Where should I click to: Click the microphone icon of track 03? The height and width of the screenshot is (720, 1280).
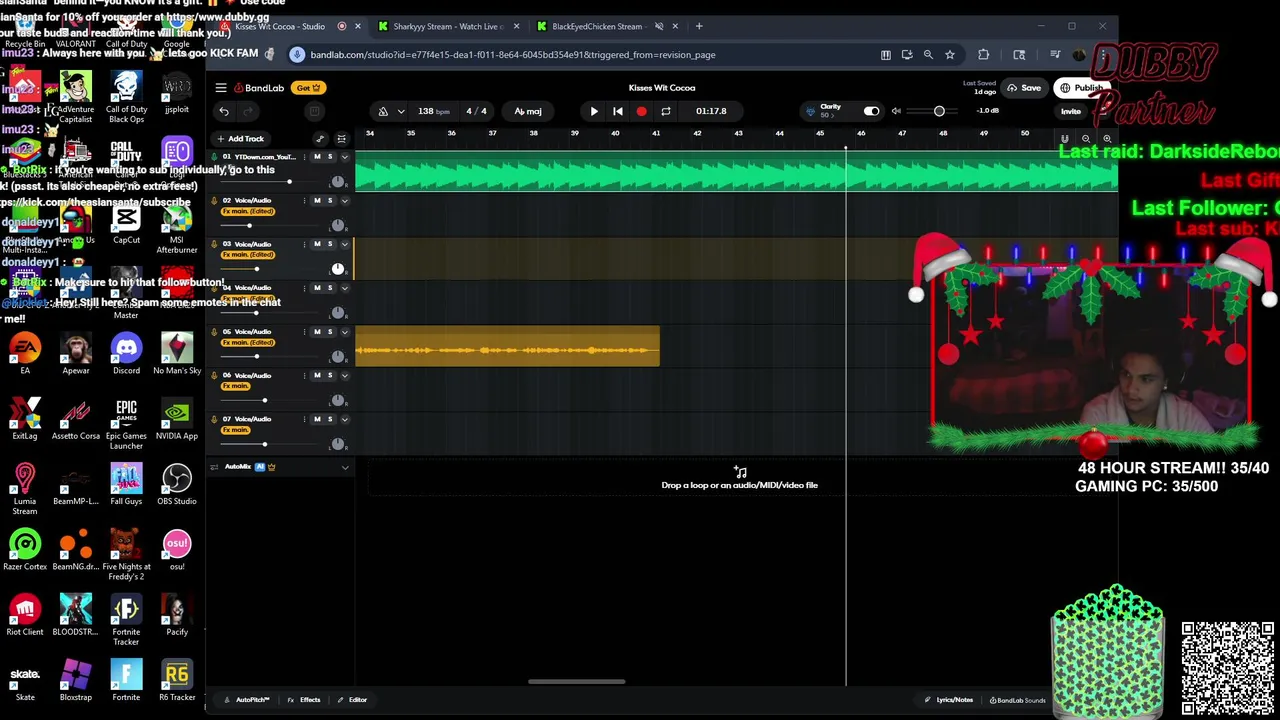214,244
